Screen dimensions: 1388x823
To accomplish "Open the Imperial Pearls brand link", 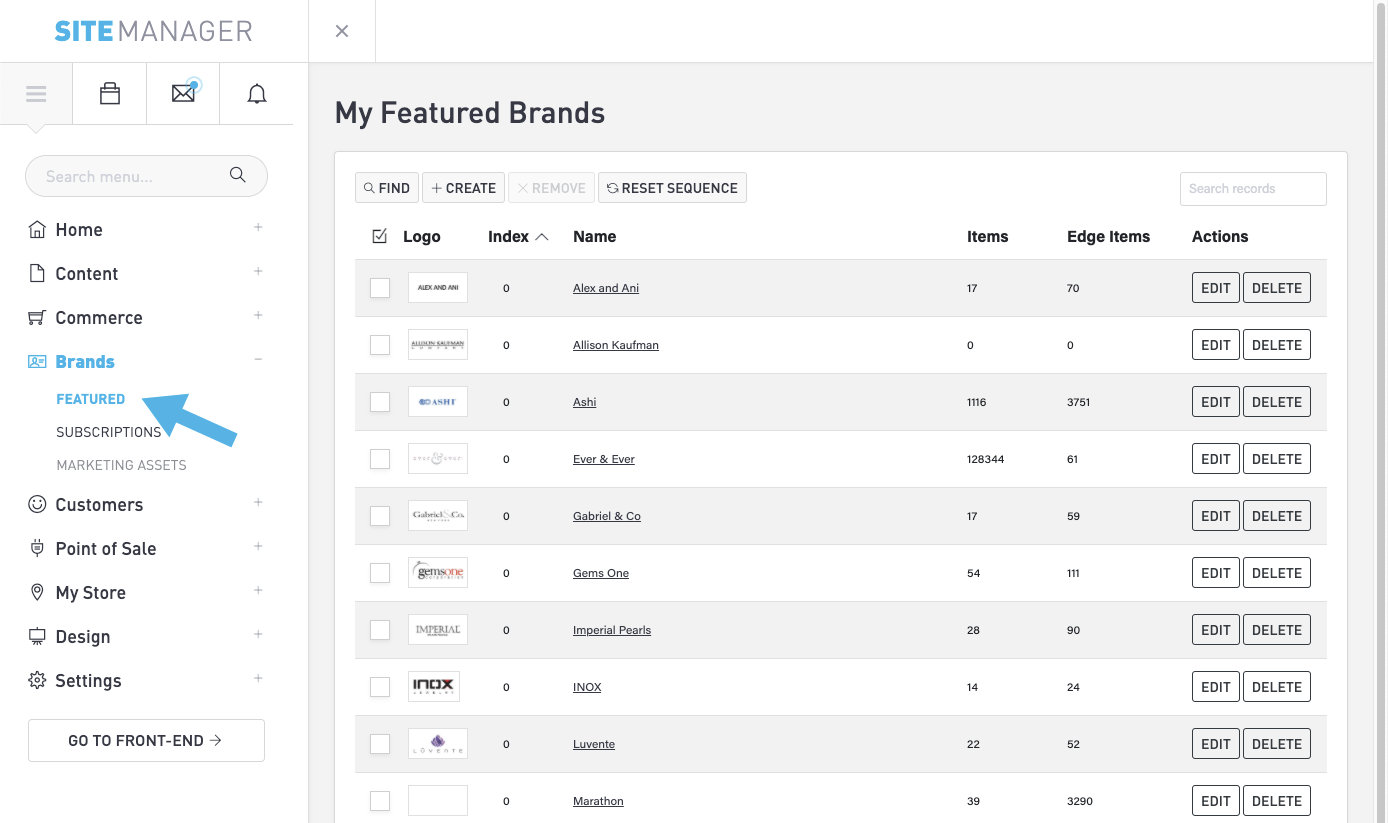I will click(611, 630).
